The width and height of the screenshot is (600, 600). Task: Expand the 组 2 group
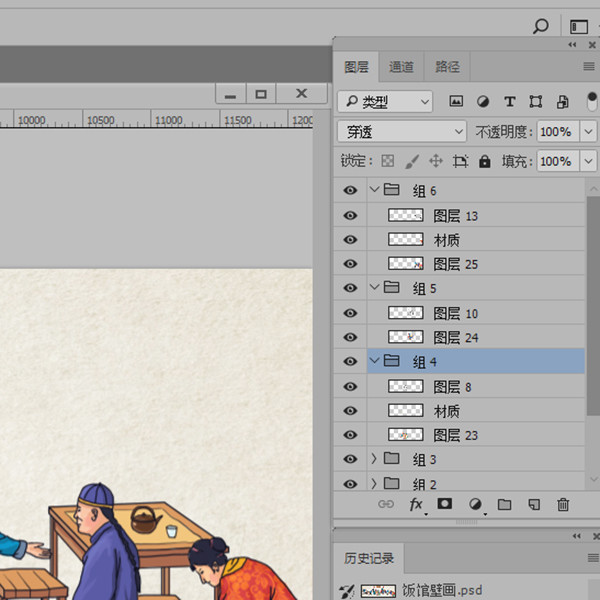pos(374,483)
